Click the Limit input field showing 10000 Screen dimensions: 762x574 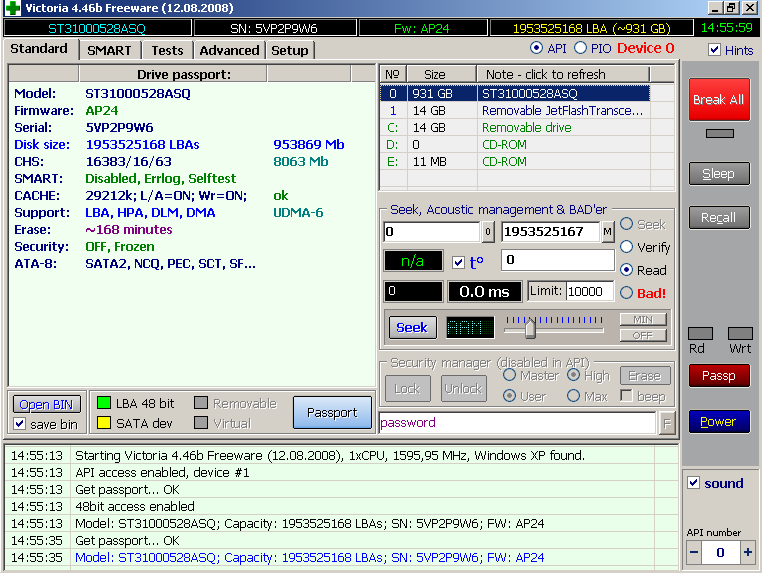tap(589, 291)
